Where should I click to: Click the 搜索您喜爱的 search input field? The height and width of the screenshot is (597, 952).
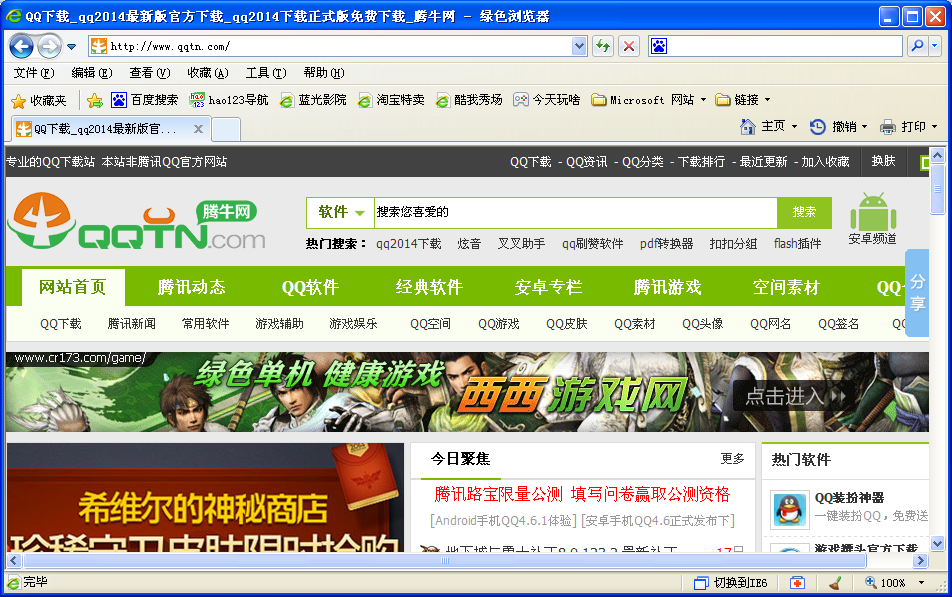coord(576,212)
